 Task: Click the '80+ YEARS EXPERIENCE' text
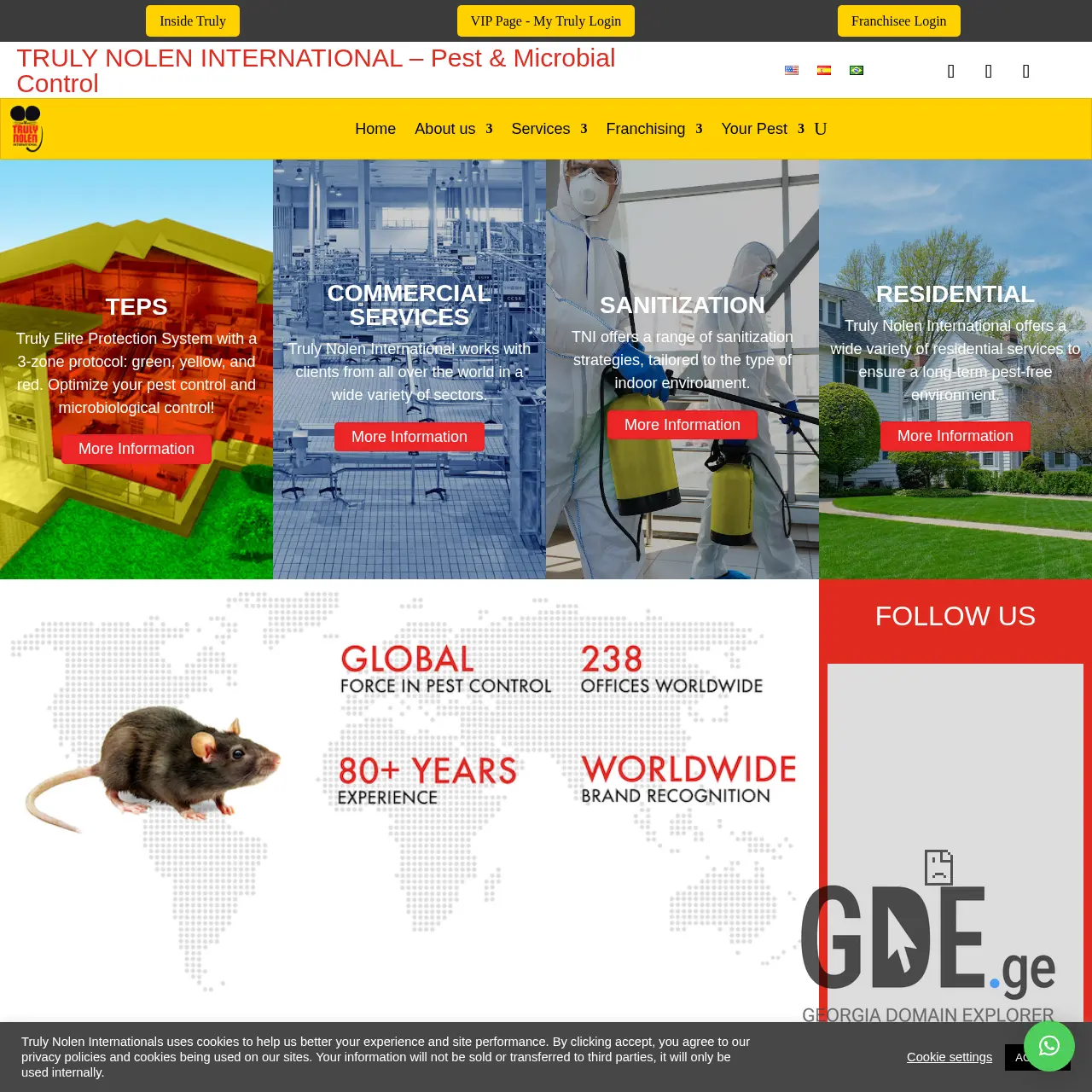tap(427, 781)
